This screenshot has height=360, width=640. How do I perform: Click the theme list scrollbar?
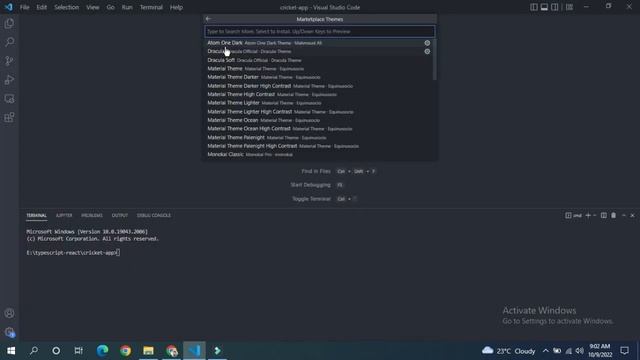(x=435, y=60)
